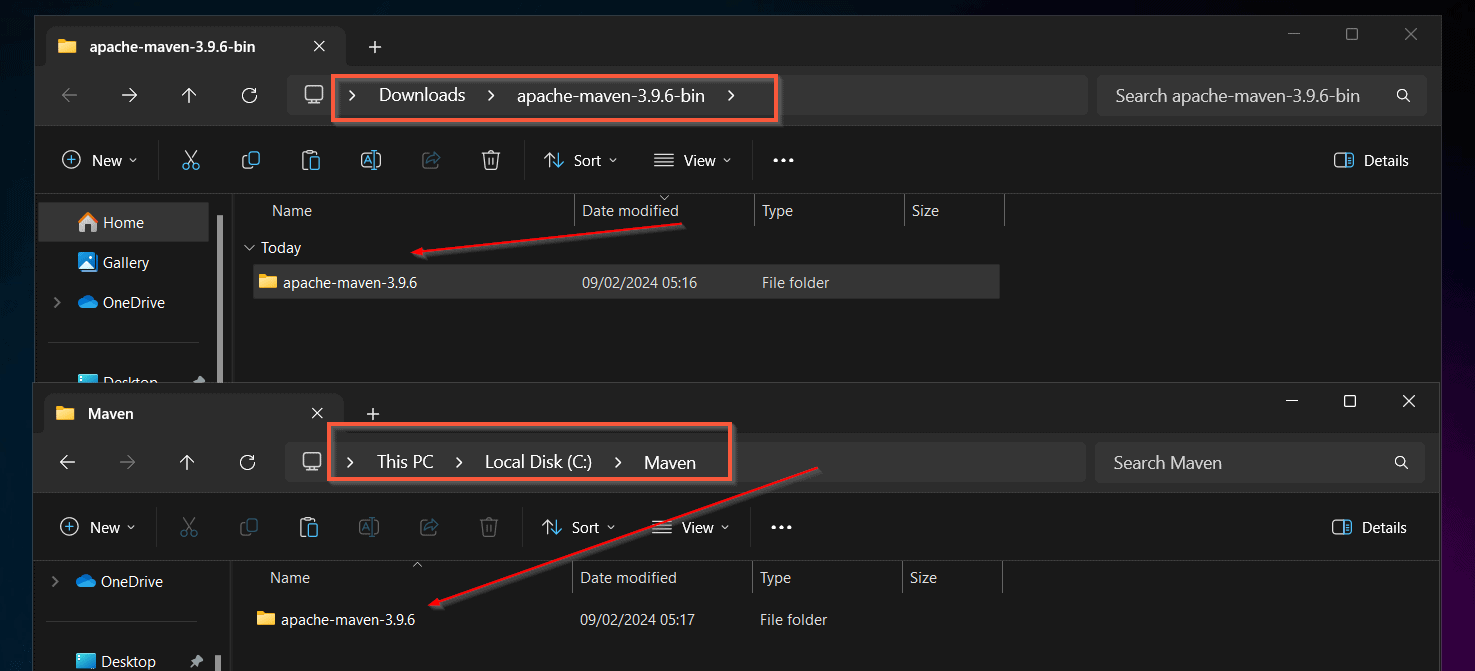Open See more (…) in apache-maven-3.9.6-bin window
Image resolution: width=1475 pixels, height=671 pixels.
(x=783, y=160)
